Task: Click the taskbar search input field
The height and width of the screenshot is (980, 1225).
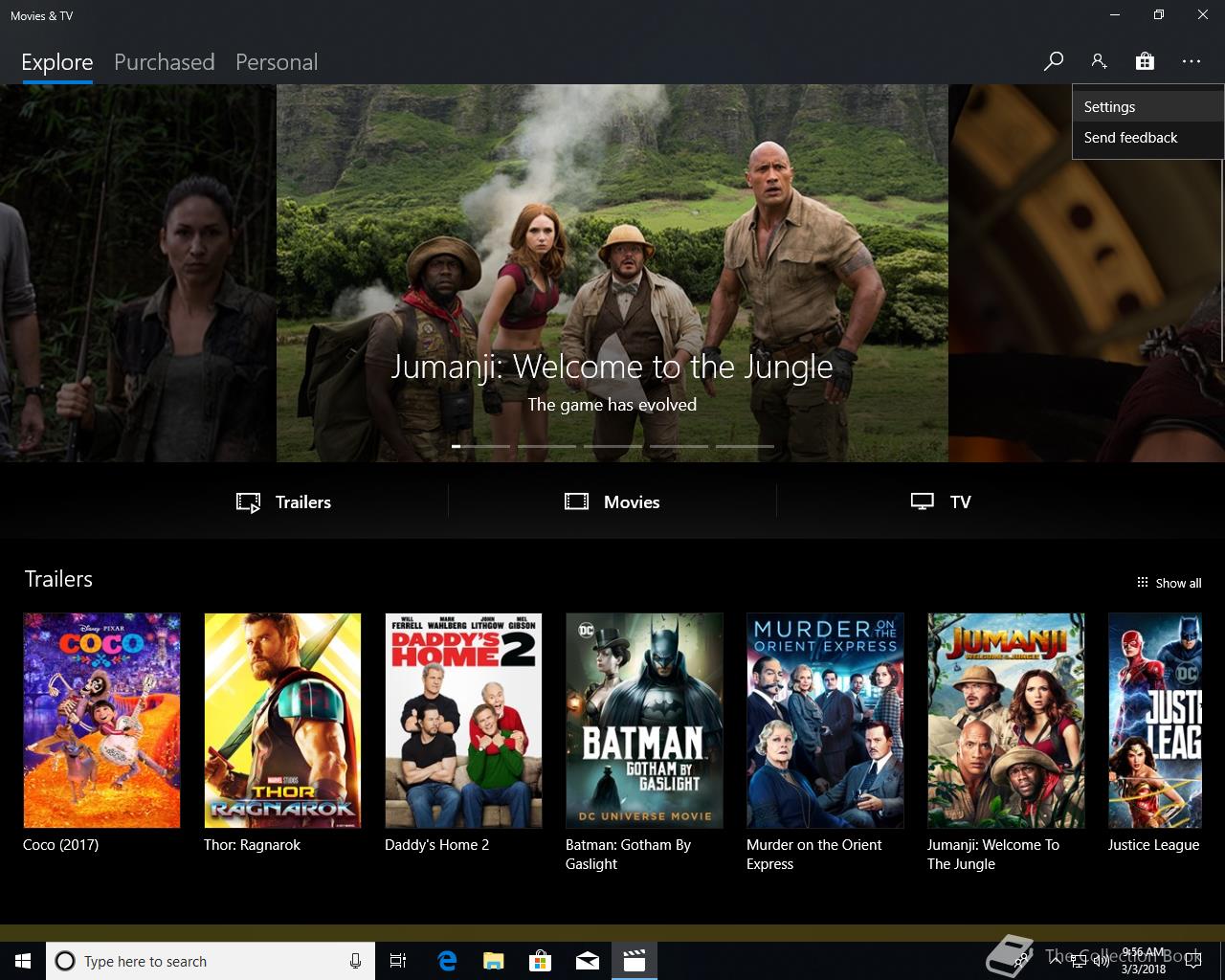Action: pos(210,961)
